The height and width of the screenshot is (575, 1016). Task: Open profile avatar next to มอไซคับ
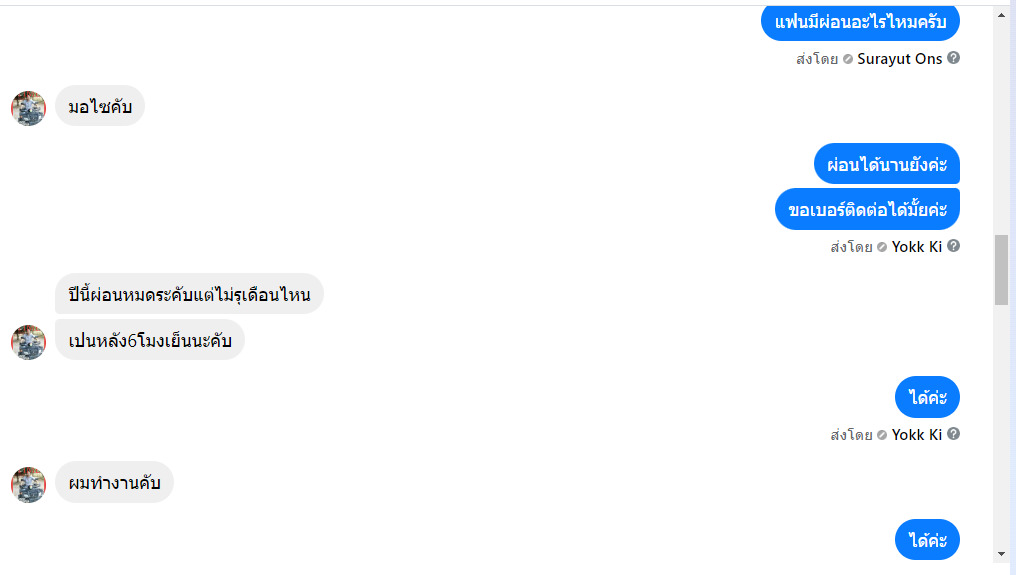pos(28,108)
